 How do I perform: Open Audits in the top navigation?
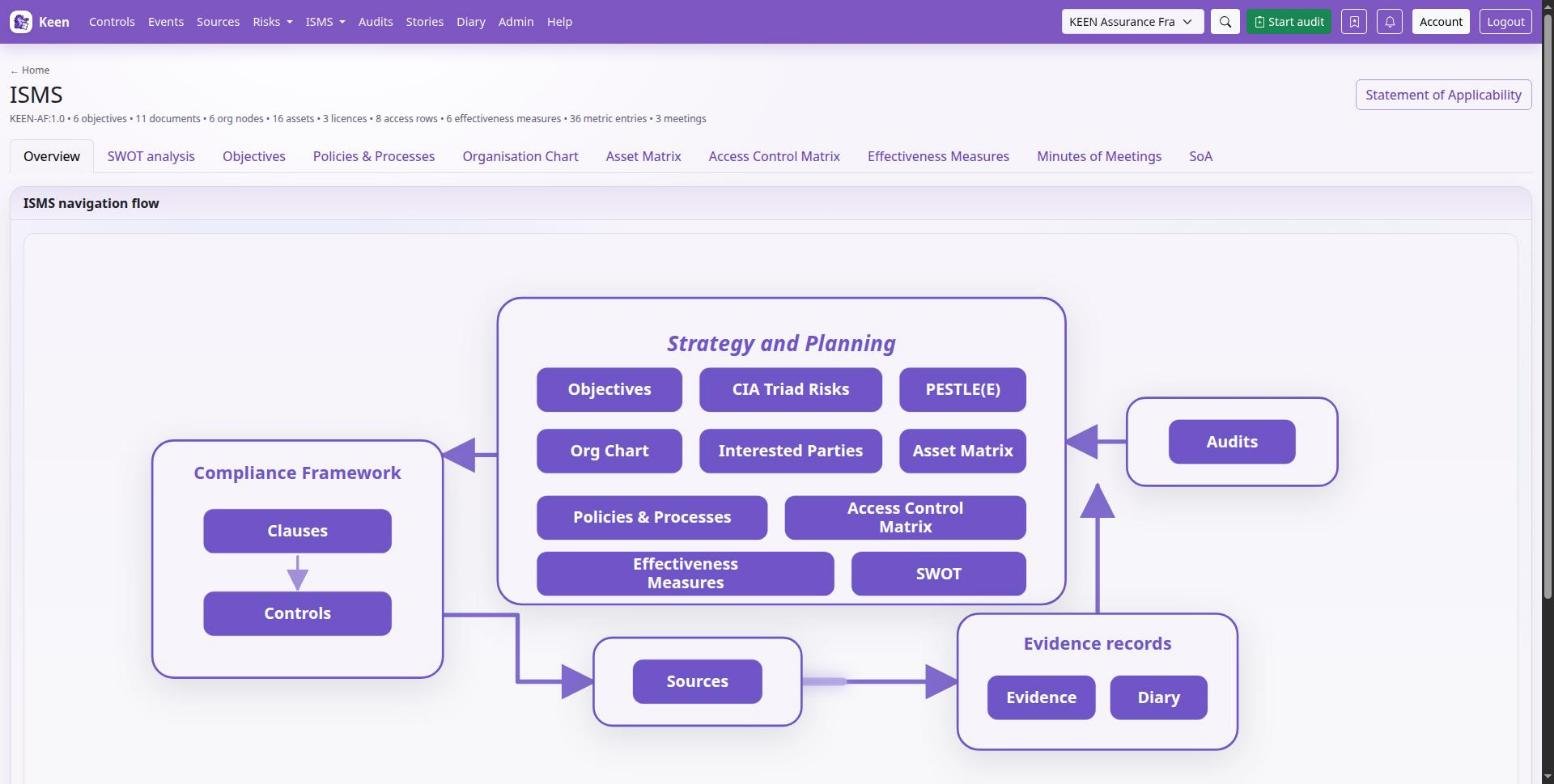pyautogui.click(x=375, y=21)
